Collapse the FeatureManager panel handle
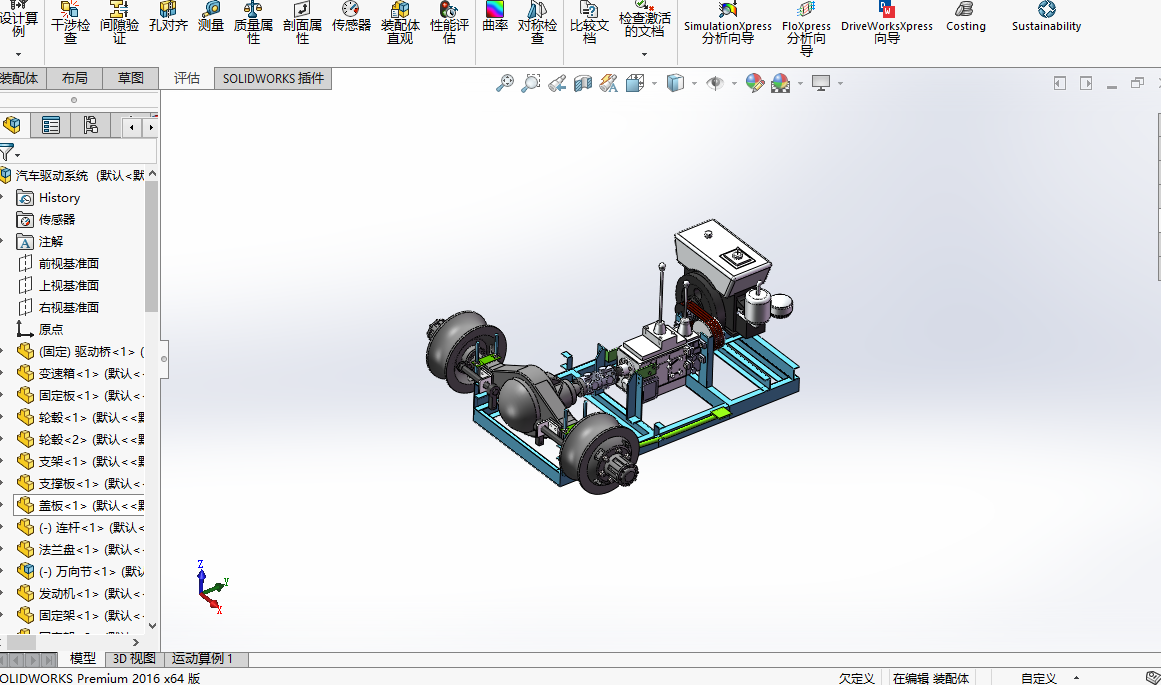 164,359
